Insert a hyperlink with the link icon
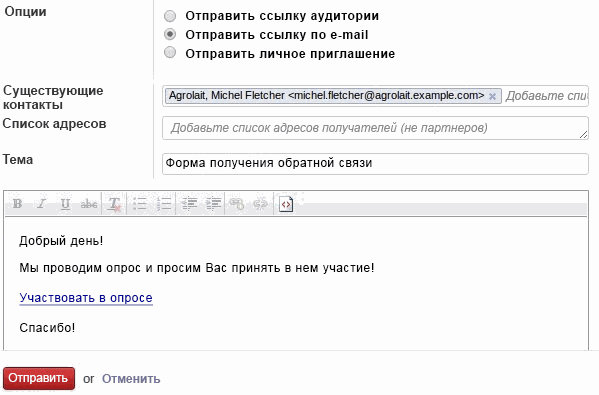This screenshot has height=395, width=599. click(236, 204)
